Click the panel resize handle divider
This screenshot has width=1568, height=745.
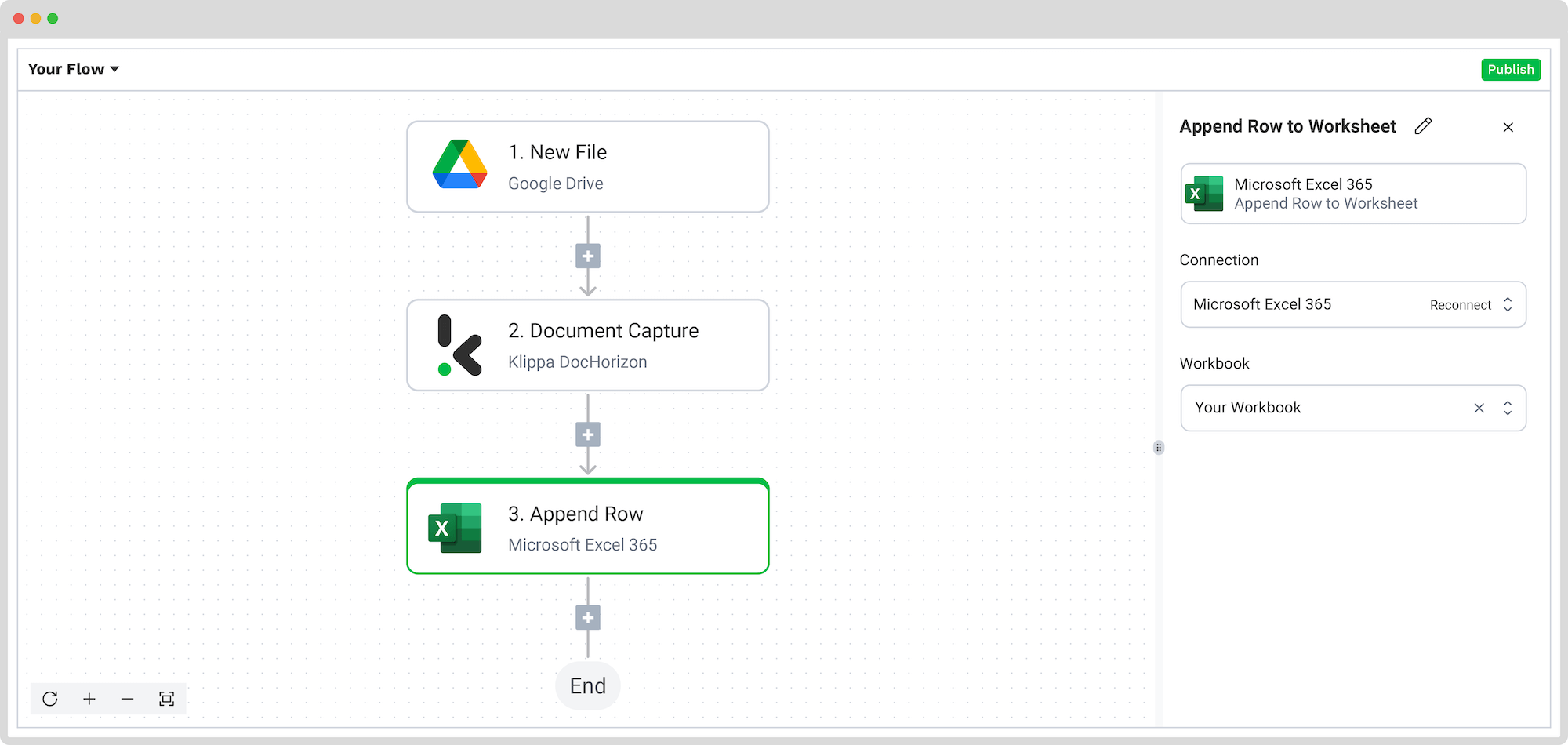click(x=1159, y=448)
